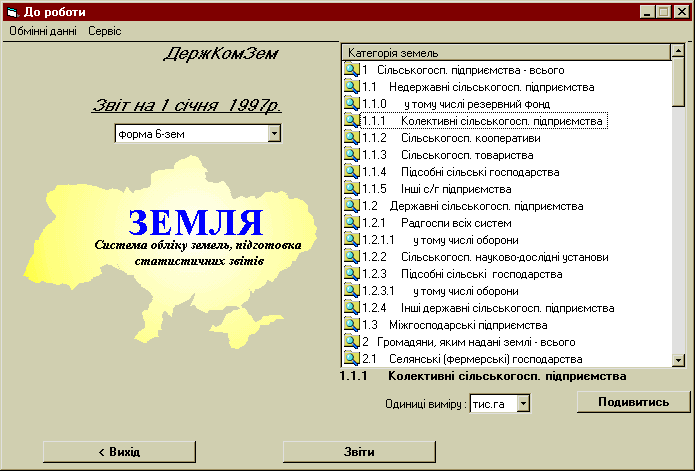Click the Звіти button

(x=359, y=452)
